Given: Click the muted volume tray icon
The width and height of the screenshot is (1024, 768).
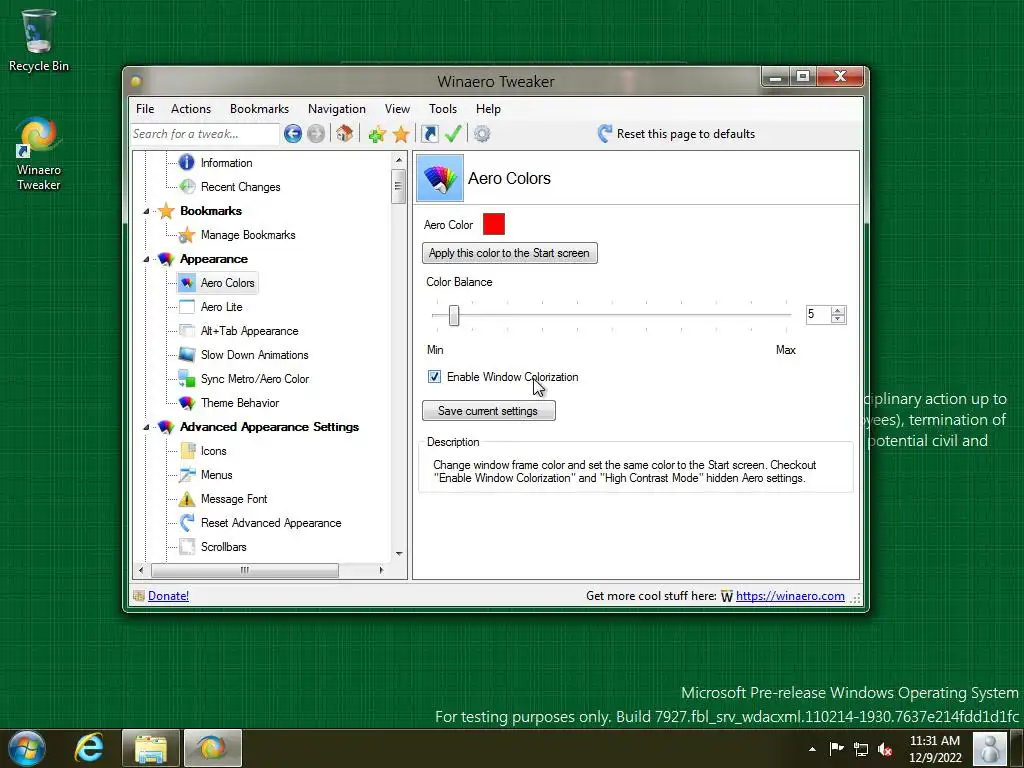Looking at the screenshot, I should click(886, 749).
